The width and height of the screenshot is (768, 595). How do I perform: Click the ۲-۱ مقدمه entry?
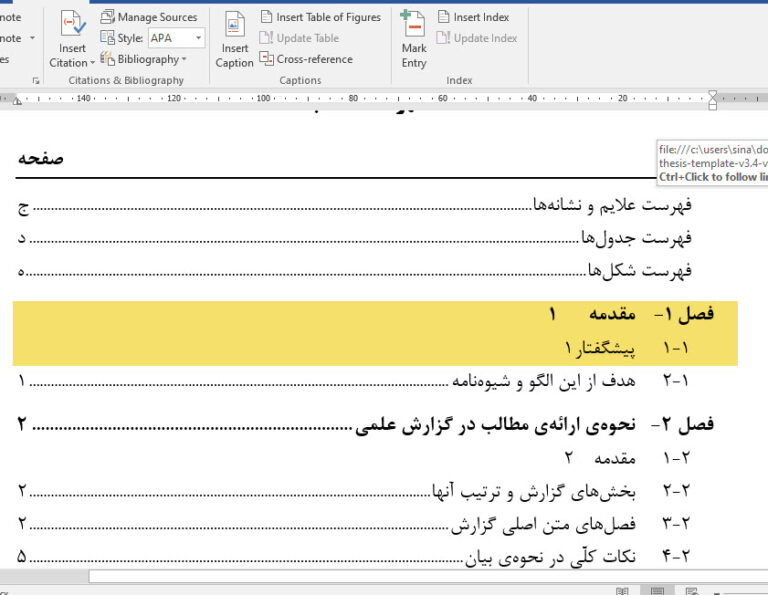627,458
